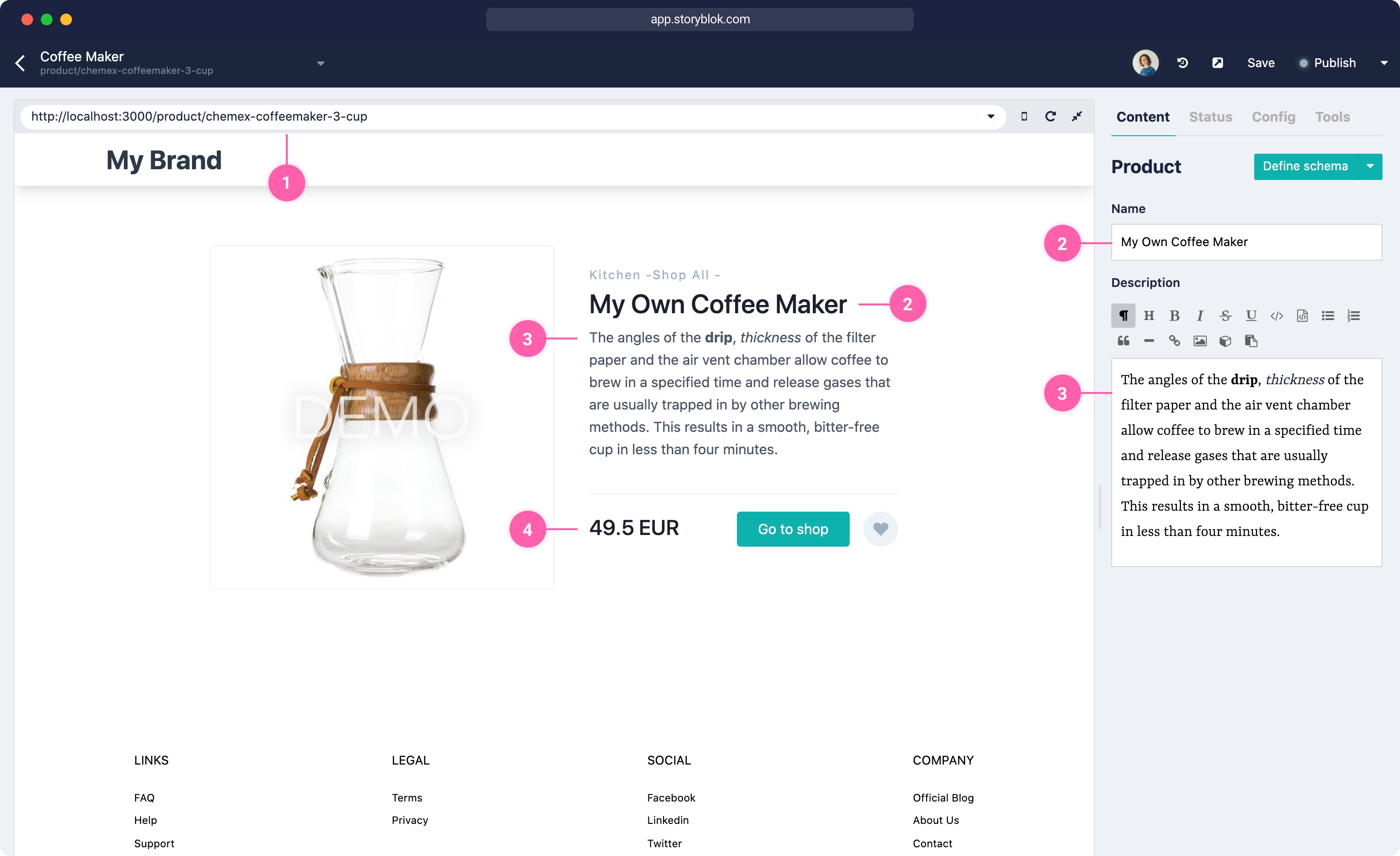Toggle mobile preview with the device icon

coord(1024,116)
